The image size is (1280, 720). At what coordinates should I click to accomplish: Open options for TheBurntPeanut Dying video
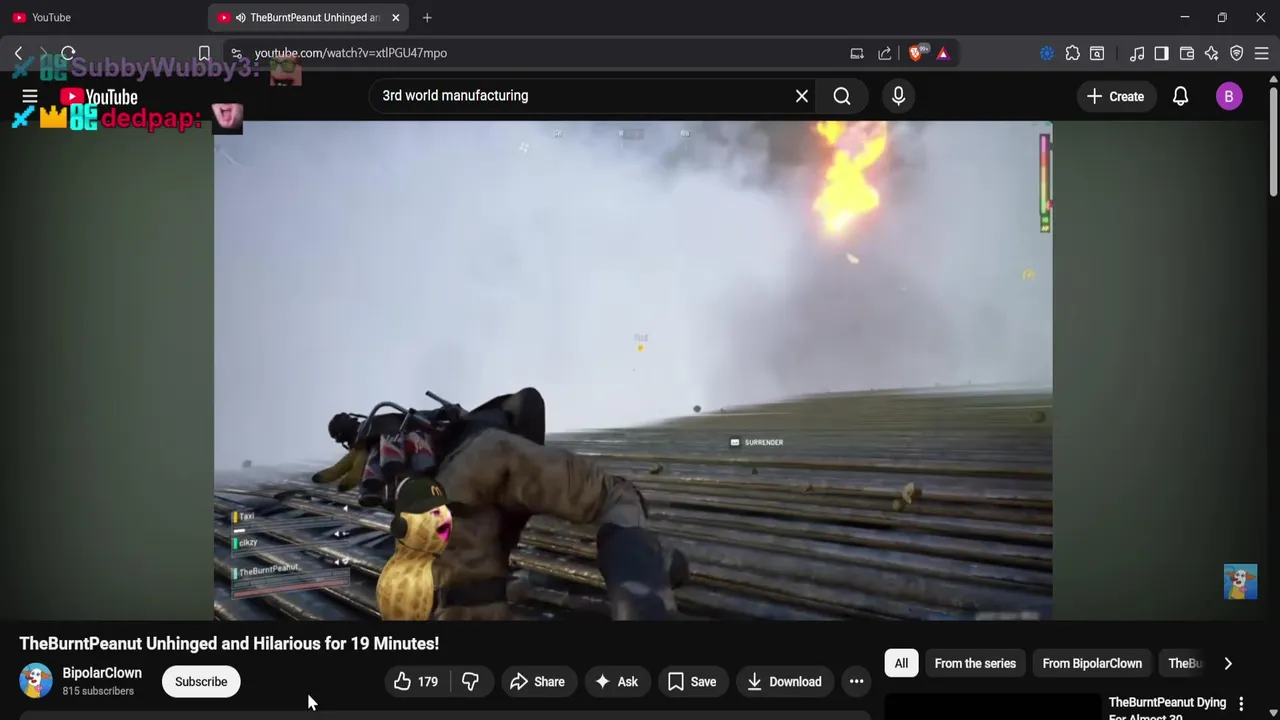coord(1241,704)
